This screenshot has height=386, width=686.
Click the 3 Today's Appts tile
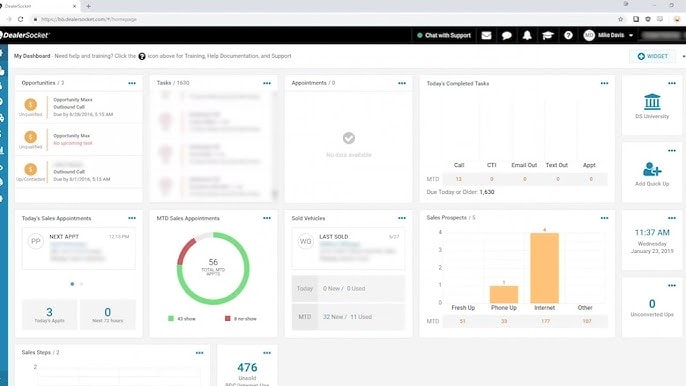49,315
